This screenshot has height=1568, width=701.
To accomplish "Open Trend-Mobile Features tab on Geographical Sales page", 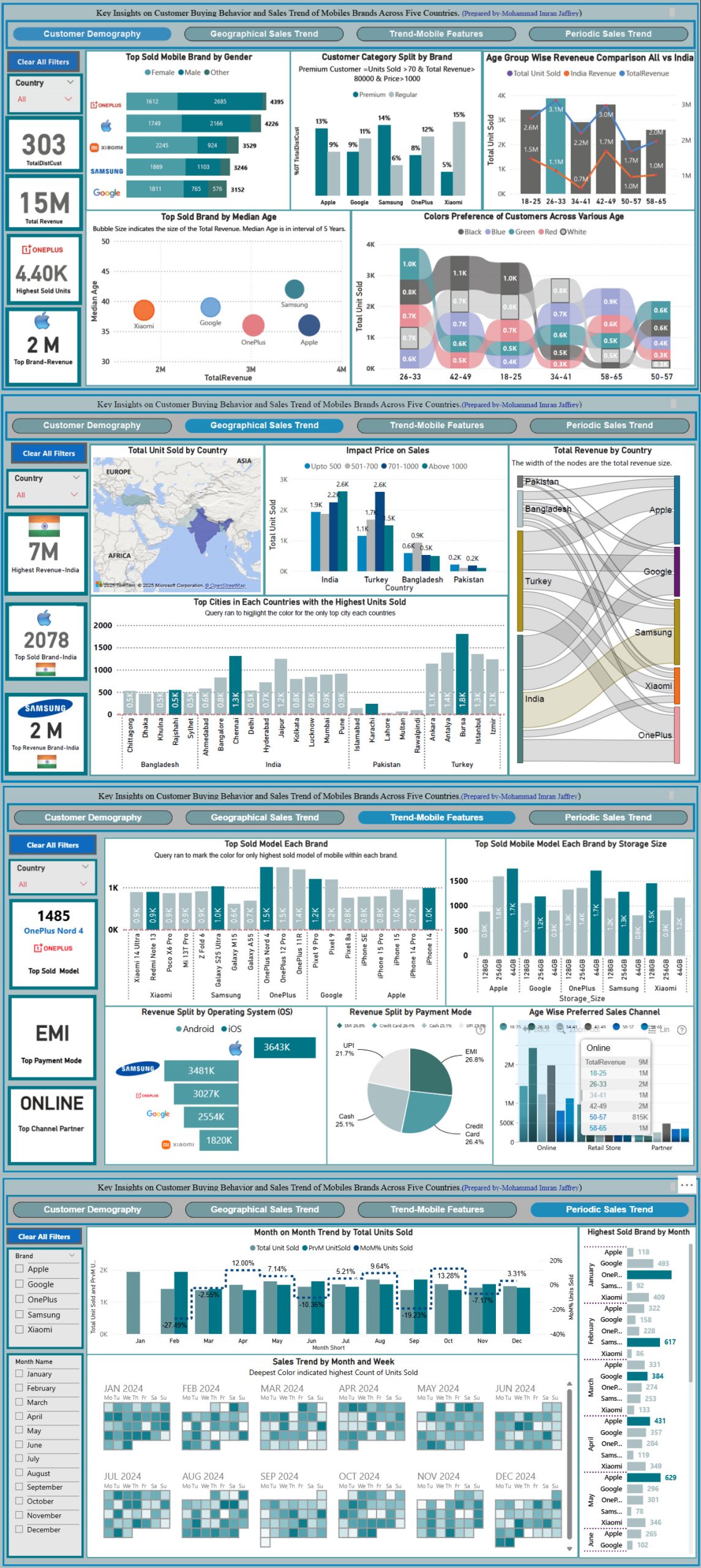I will (x=437, y=425).
